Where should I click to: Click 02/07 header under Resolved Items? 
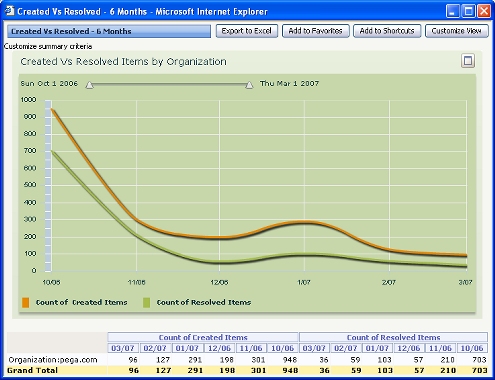click(x=346, y=348)
